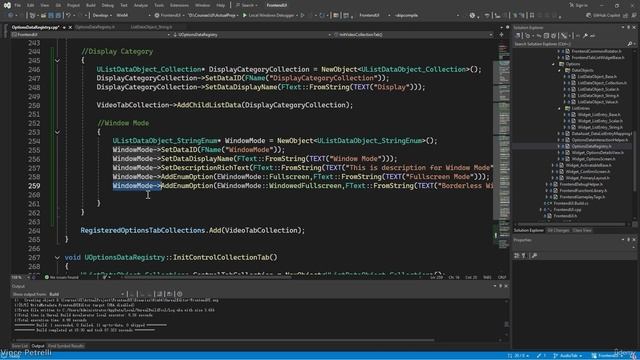This screenshot has width=640, height=360.
Task: Click the Solution Explorer show all files icon
Action: [554, 36]
